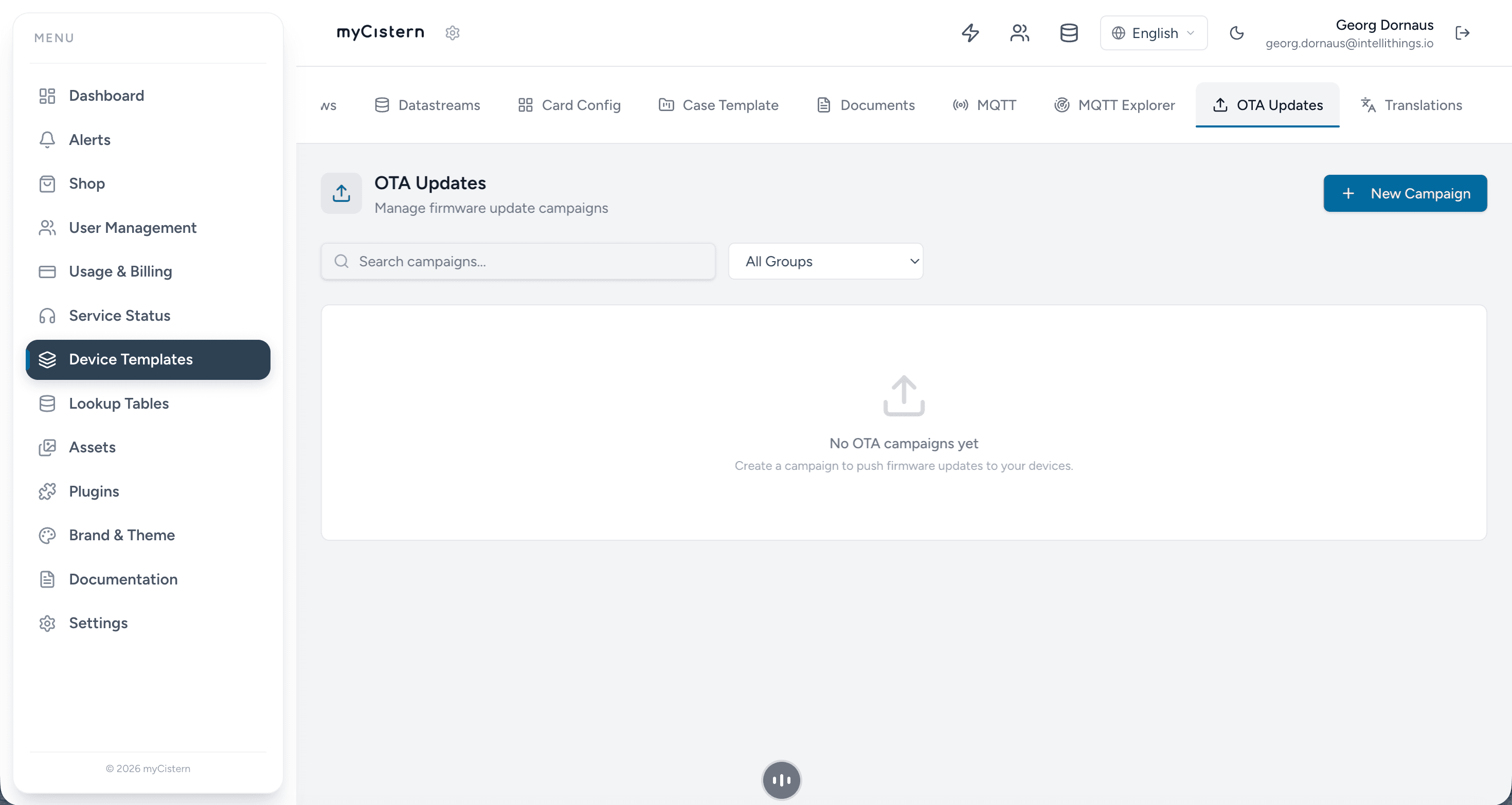Screen dimensions: 1512x805
Task: Open Service Status page
Action: pyautogui.click(x=148, y=316)
